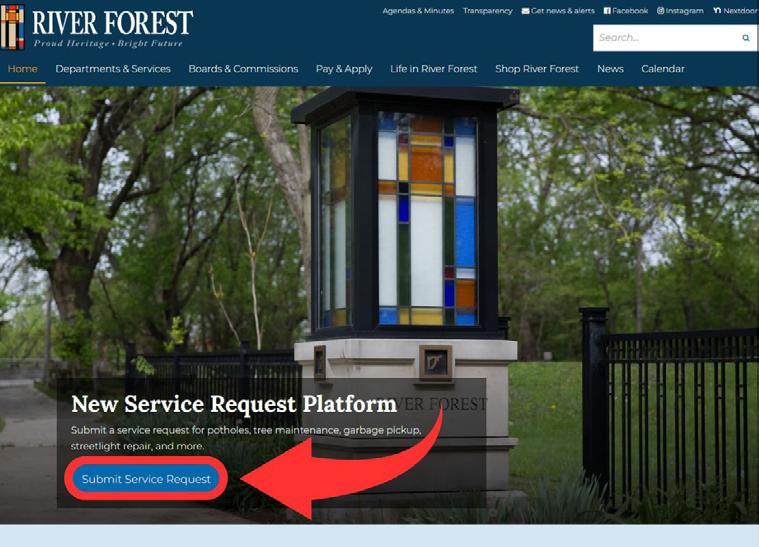This screenshot has height=547, width=759.
Task: Open the Calendar menu item
Action: click(x=663, y=69)
